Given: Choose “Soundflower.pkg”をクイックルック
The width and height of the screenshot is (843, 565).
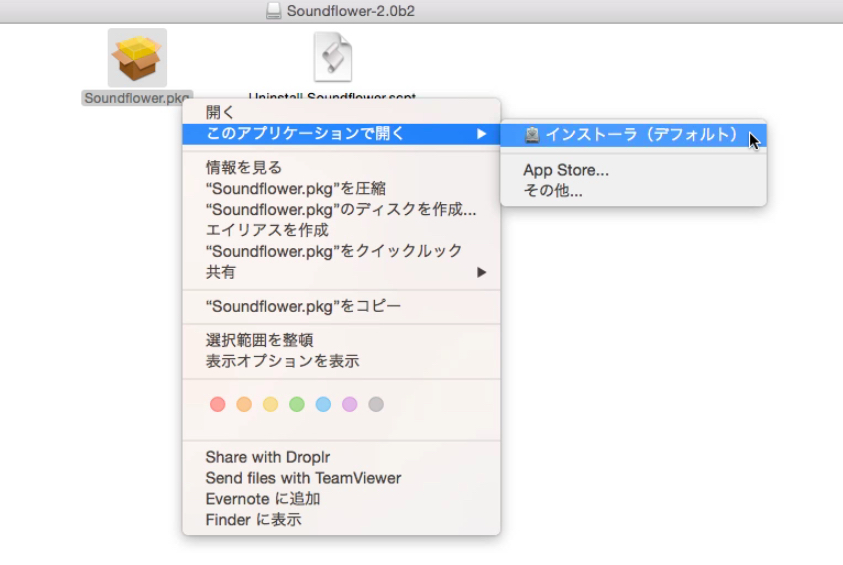Looking at the screenshot, I should click(341, 252).
